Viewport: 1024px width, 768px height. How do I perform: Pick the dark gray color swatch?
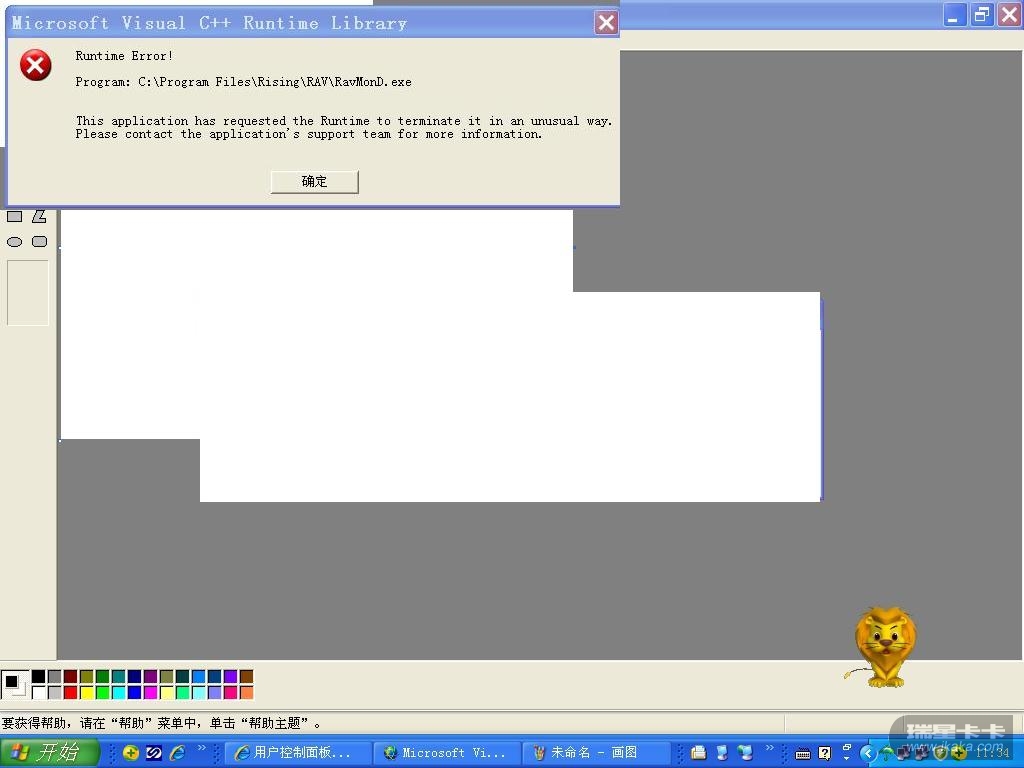tap(55, 676)
